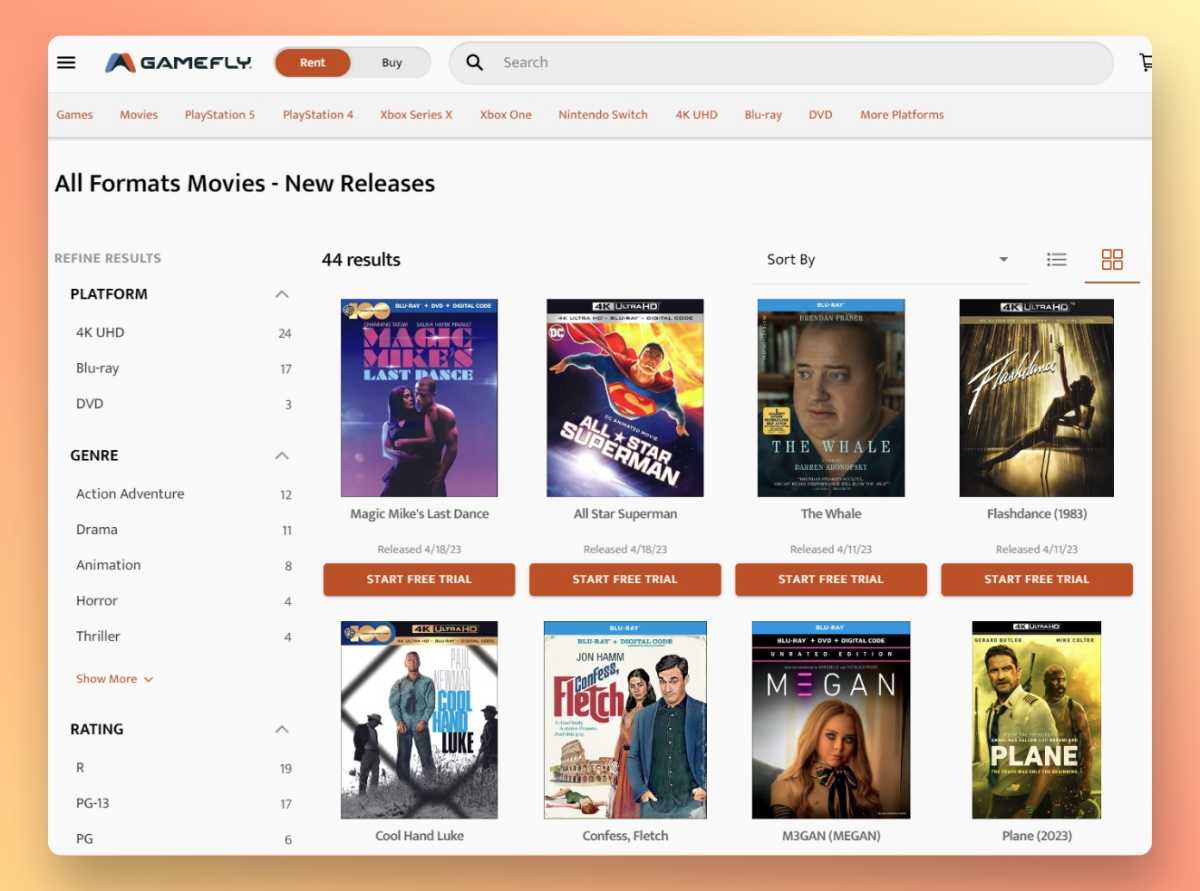This screenshot has height=891, width=1200.
Task: Open Cool Hand Luke cover thumbnail
Action: 419,720
